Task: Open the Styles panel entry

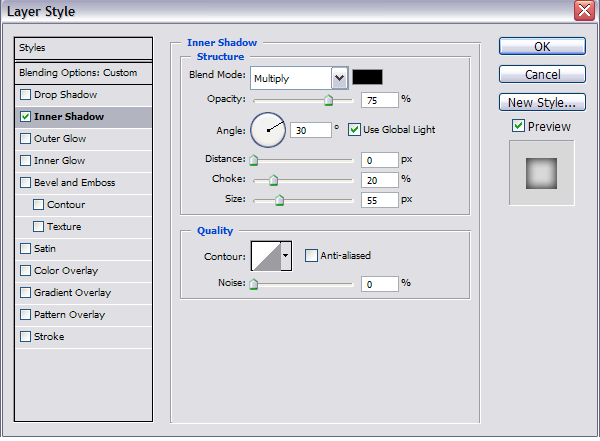Action: pos(83,48)
